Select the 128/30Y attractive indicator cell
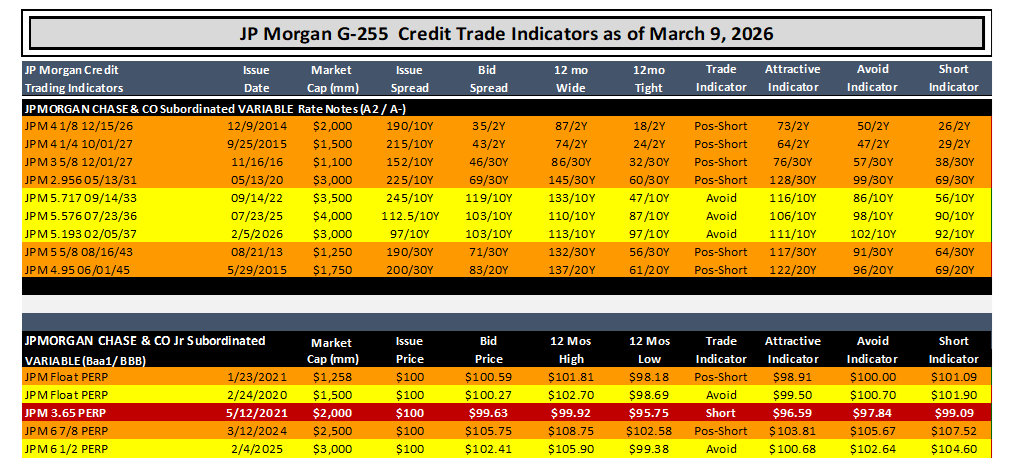Image resolution: width=1016 pixels, height=476 pixels. click(x=792, y=179)
